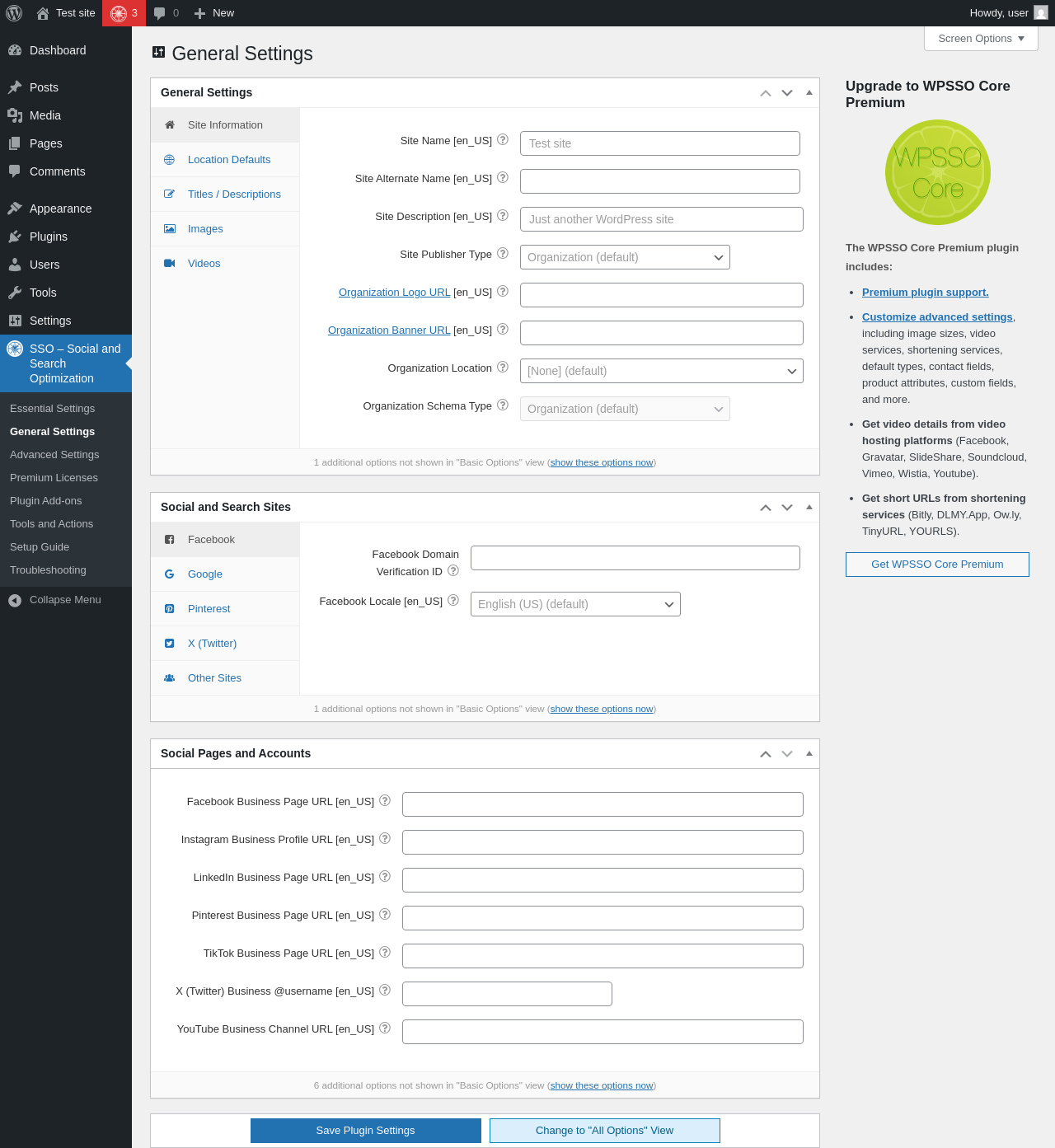Open Advanced Settings submenu item
The width and height of the screenshot is (1055, 1148).
pos(66,455)
